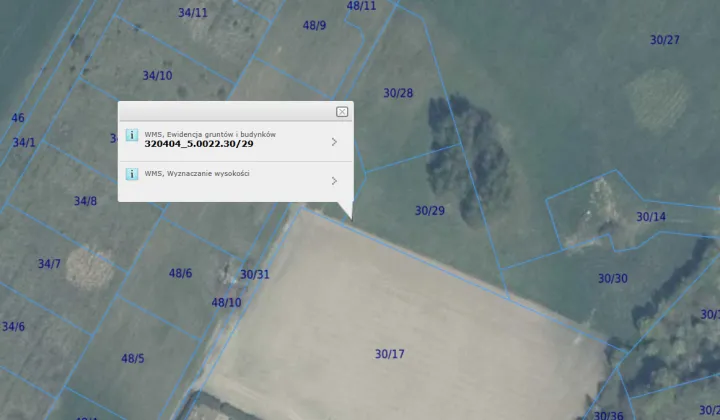Expand the Wyznaczanie wysokości entry
Viewport: 720px width, 420px height.
pos(334,181)
